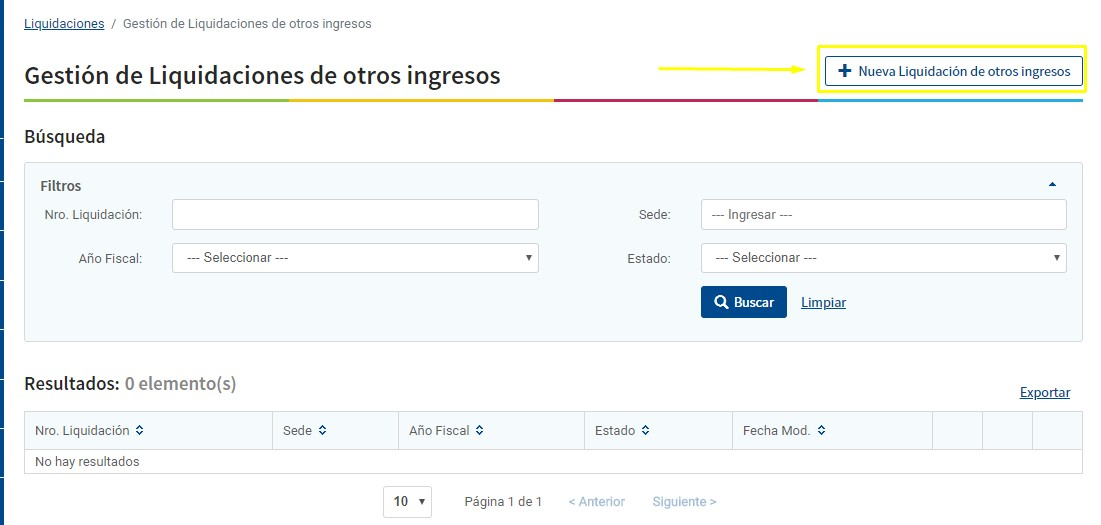The width and height of the screenshot is (1101, 525).
Task: Open the Estado dropdown
Action: tap(883, 258)
